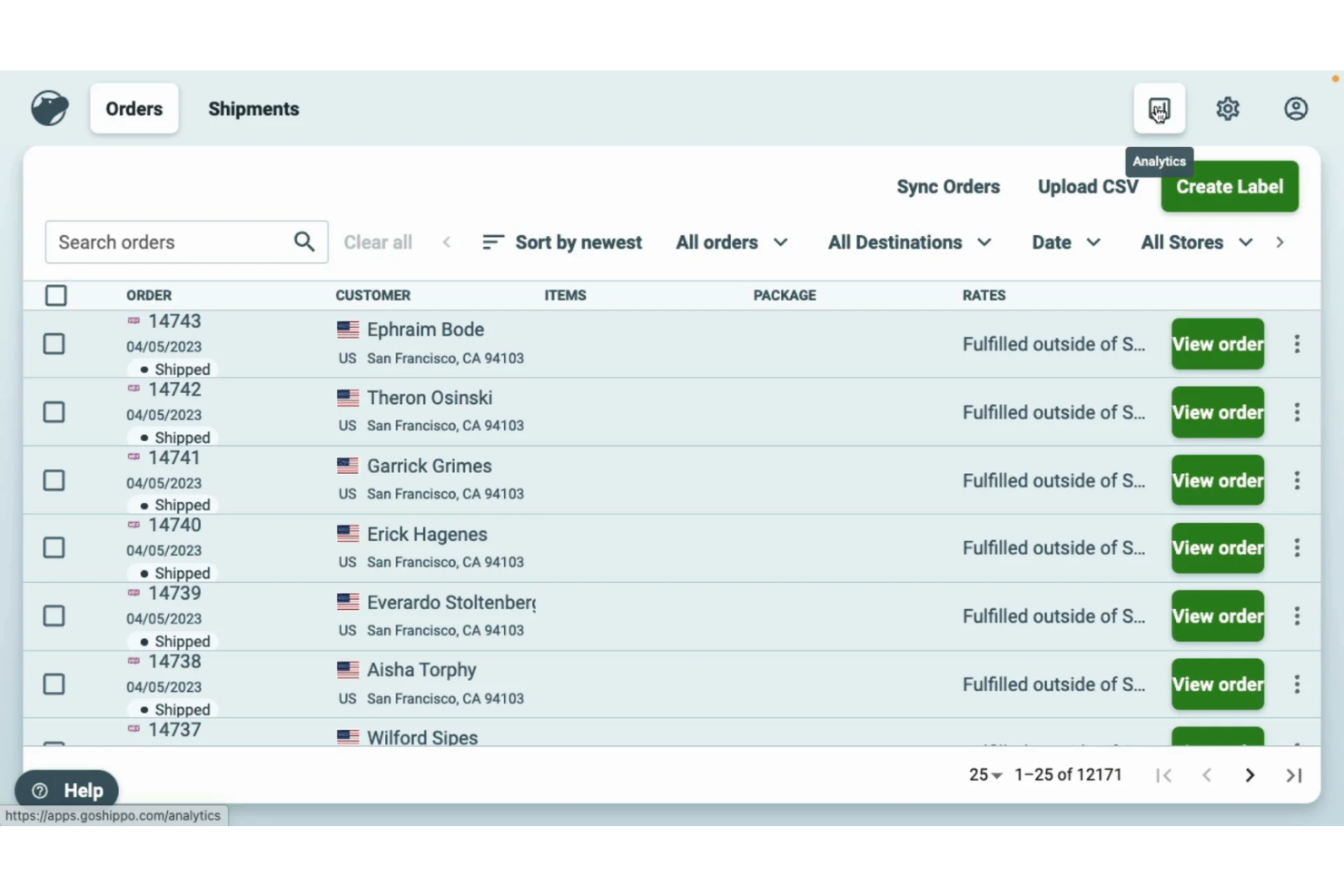This screenshot has height=896, width=1344.
Task: Click the search magnifier icon
Action: (x=303, y=241)
